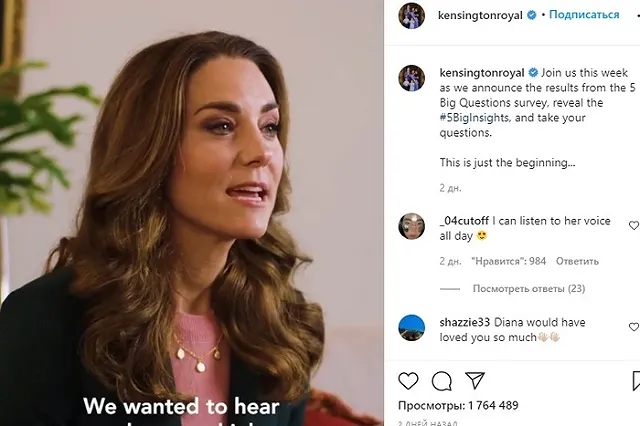Image resolution: width=640 pixels, height=426 pixels.
Task: Open _04cutoff's profile picture
Action: (x=411, y=226)
